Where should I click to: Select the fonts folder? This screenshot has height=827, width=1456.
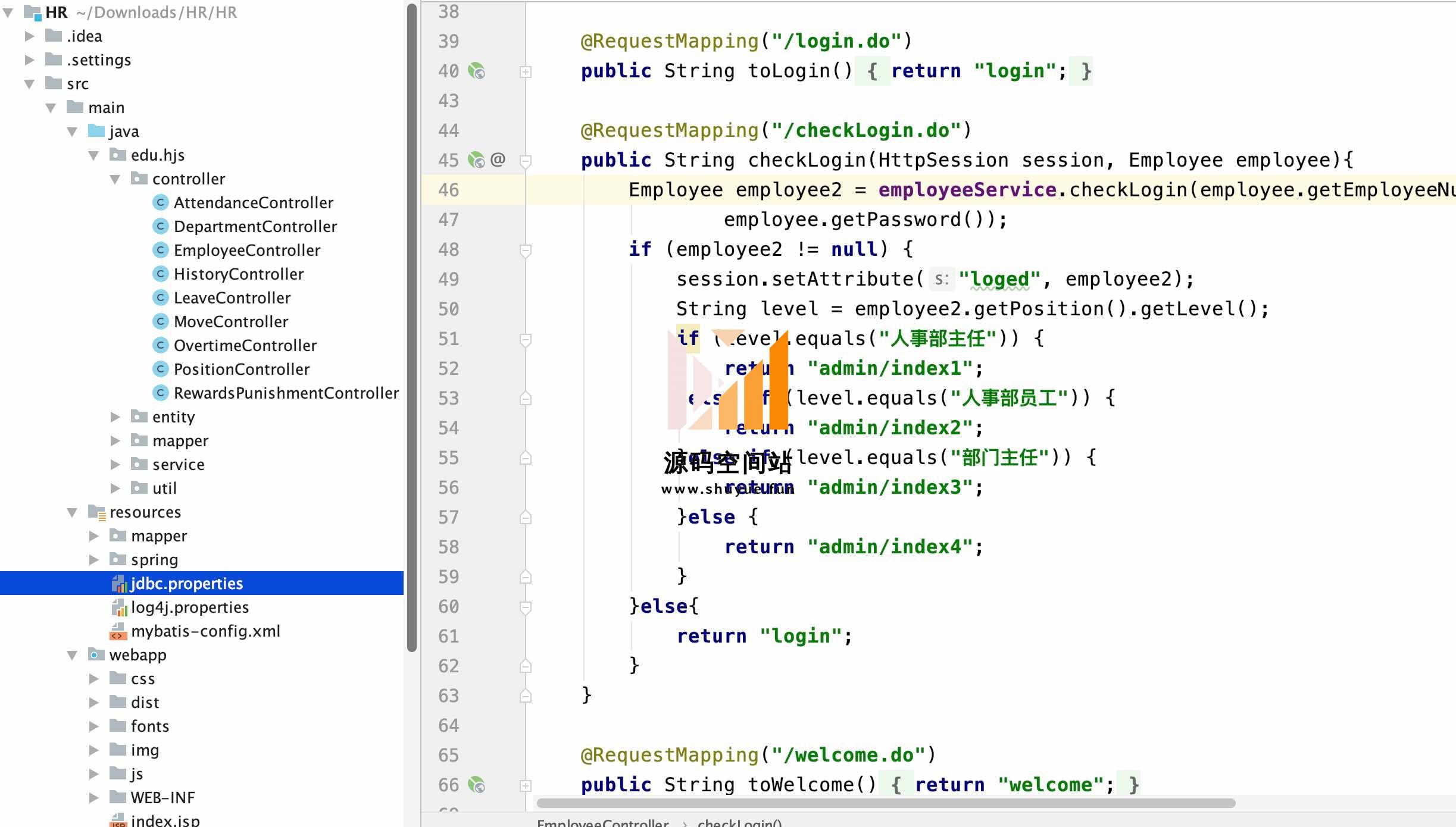150,726
